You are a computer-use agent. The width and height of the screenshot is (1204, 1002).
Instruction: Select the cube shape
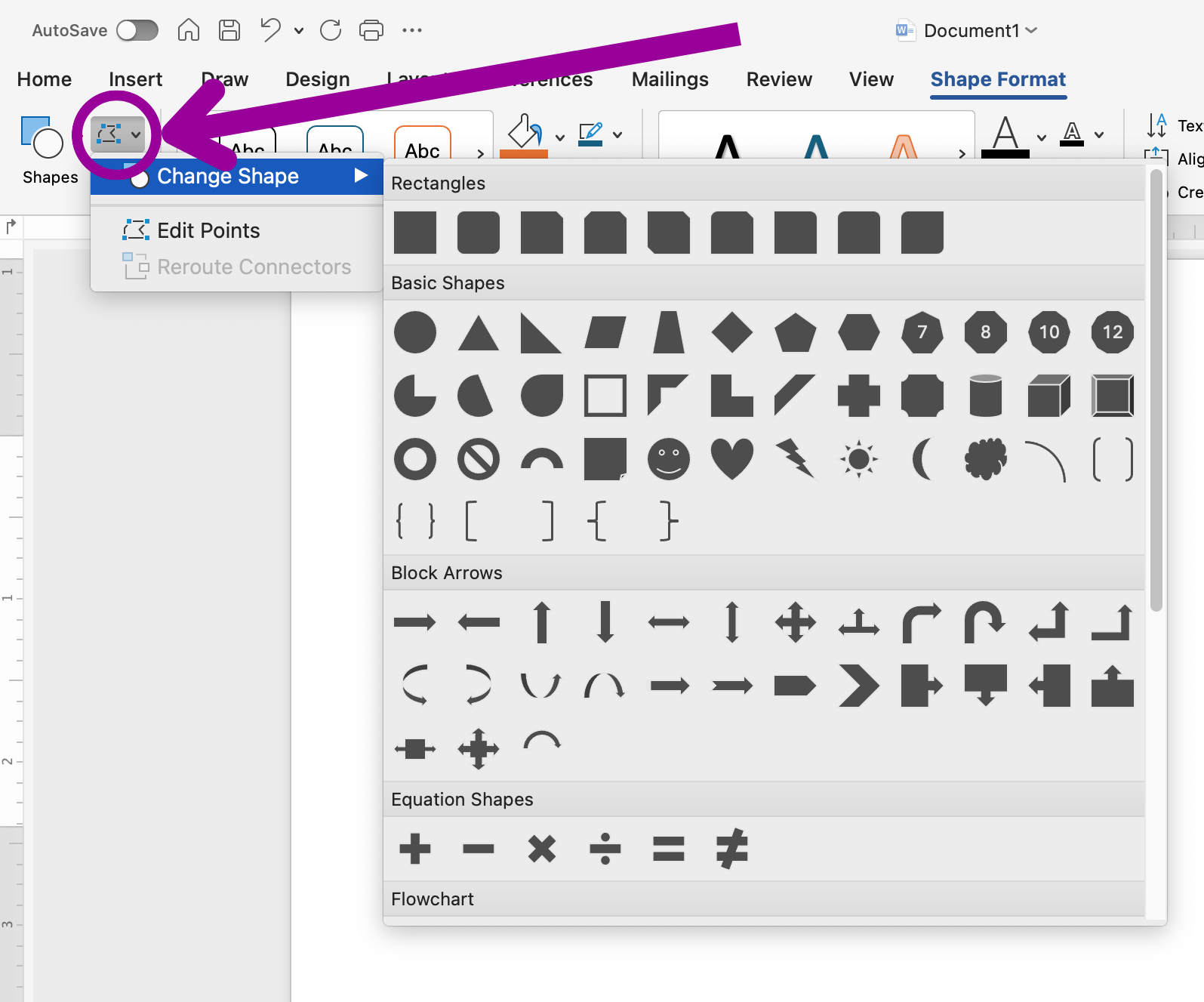pos(1049,396)
